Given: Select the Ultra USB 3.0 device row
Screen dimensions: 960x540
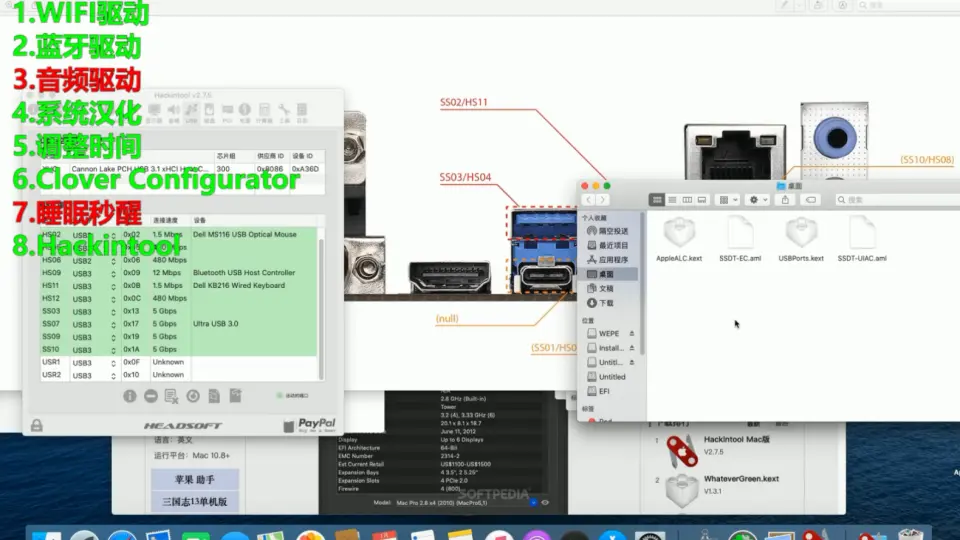Looking at the screenshot, I should point(179,324).
